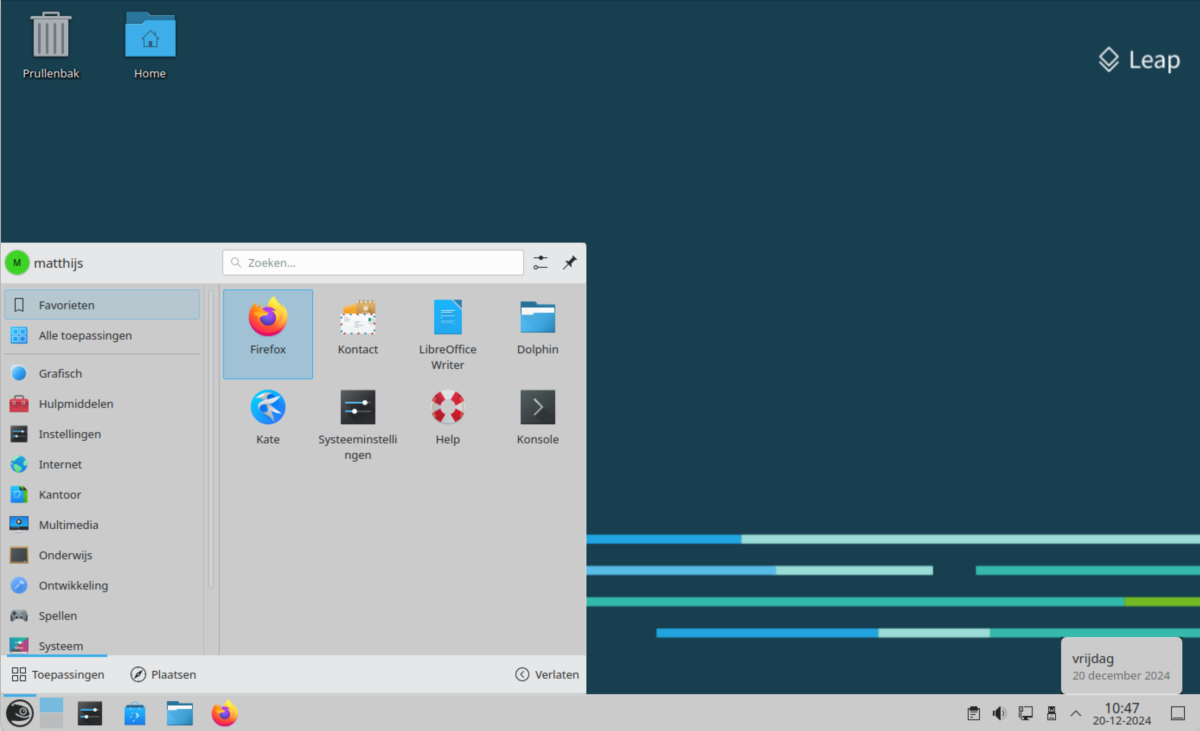Pin the application menu open
The image size is (1200, 731).
[570, 262]
